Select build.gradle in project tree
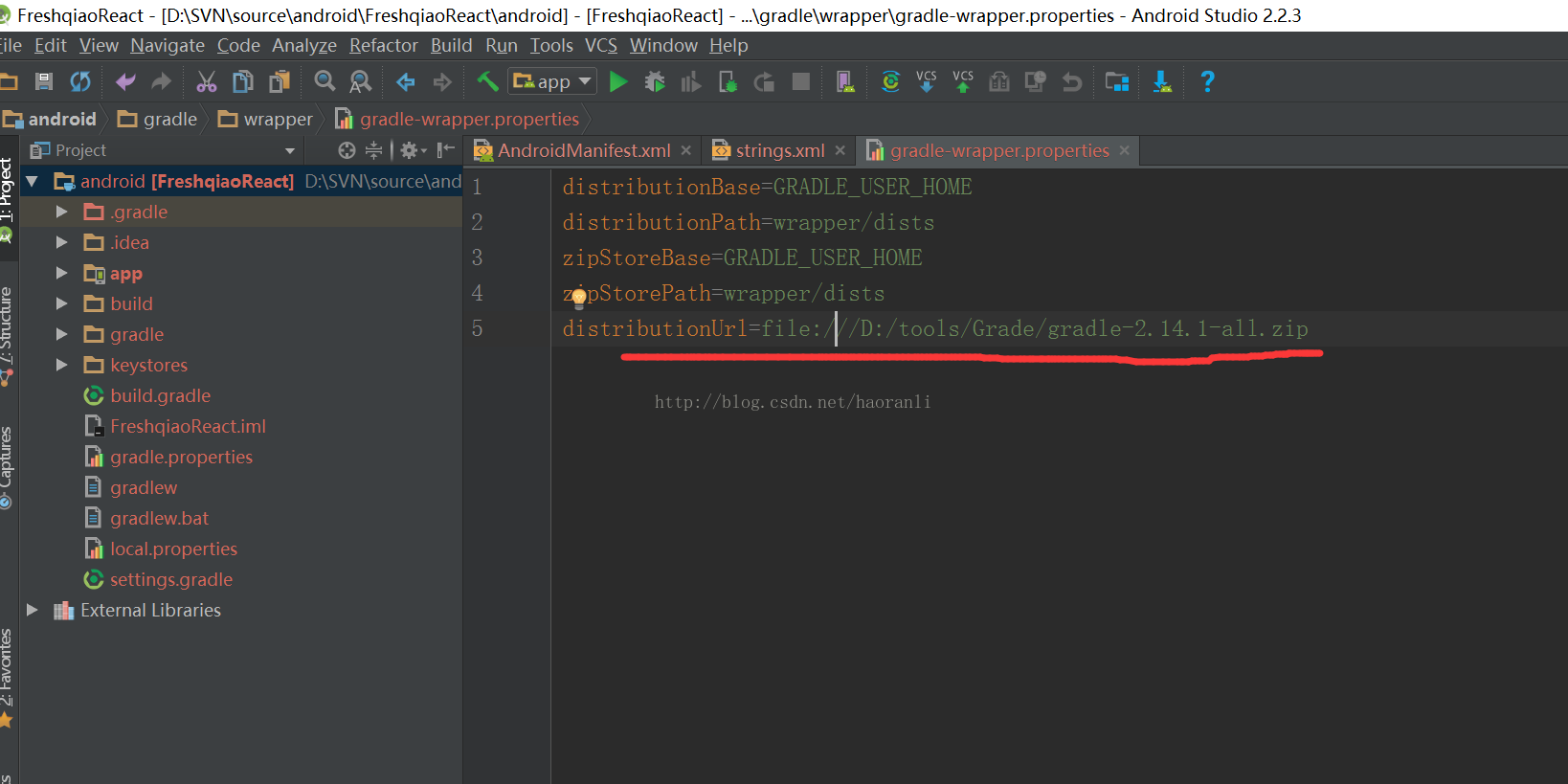1568x784 pixels. (160, 395)
